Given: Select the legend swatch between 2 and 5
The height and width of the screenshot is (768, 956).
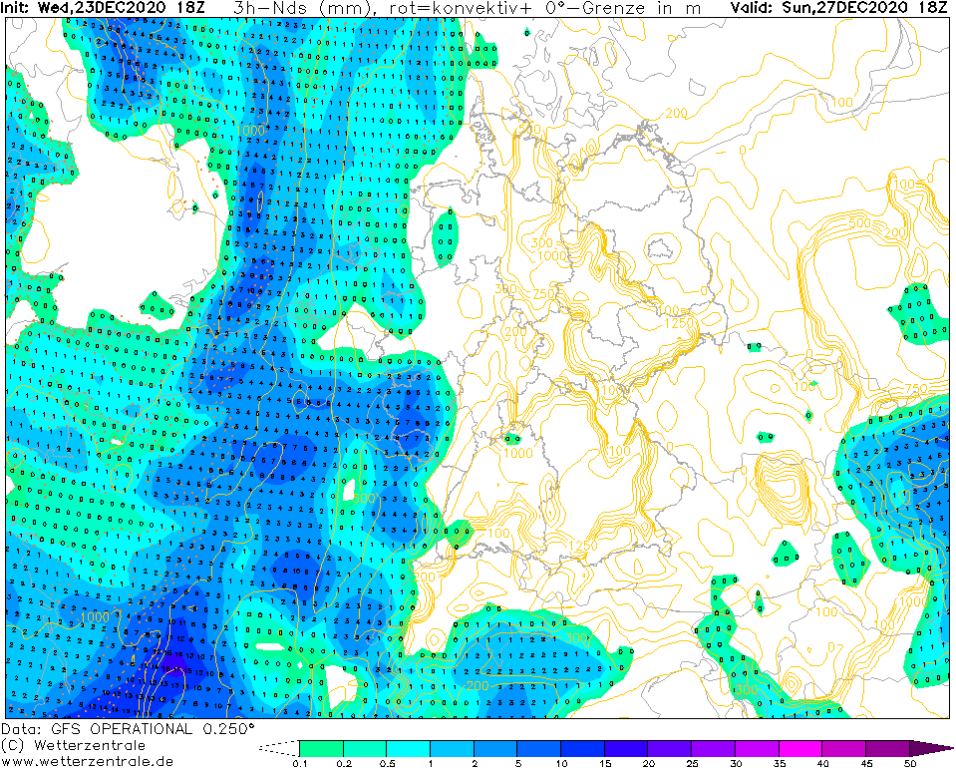Looking at the screenshot, I should pos(495,747).
